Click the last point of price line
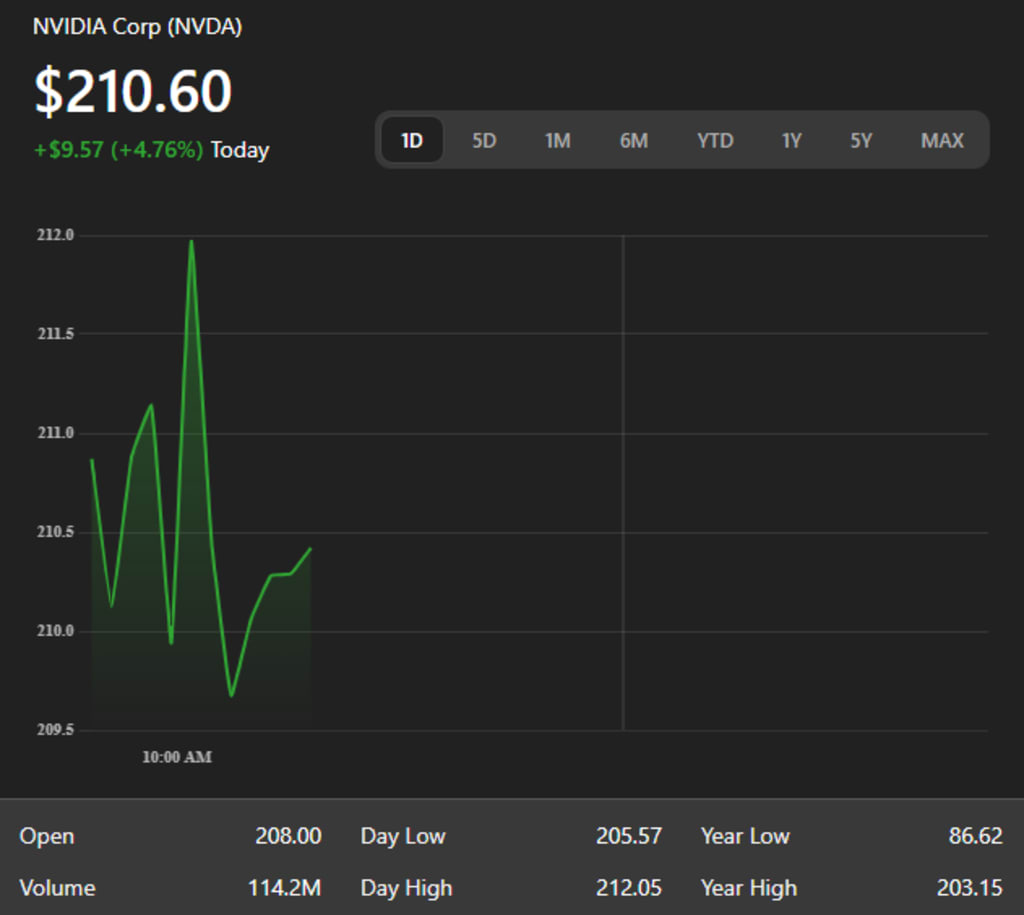Screen dimensions: 1024x915 coord(310,549)
